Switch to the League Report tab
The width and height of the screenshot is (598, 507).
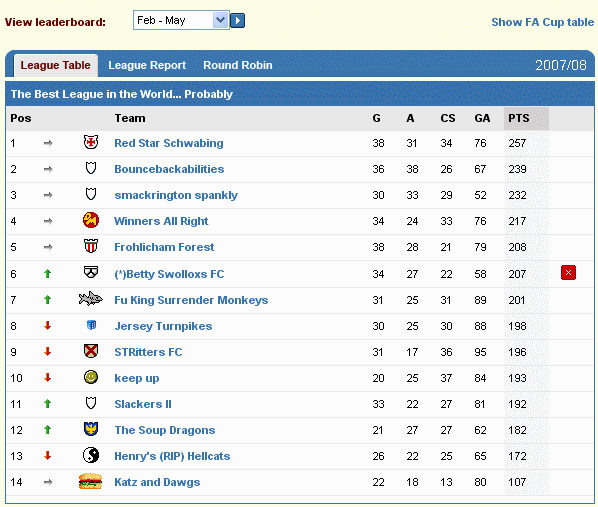pos(147,65)
